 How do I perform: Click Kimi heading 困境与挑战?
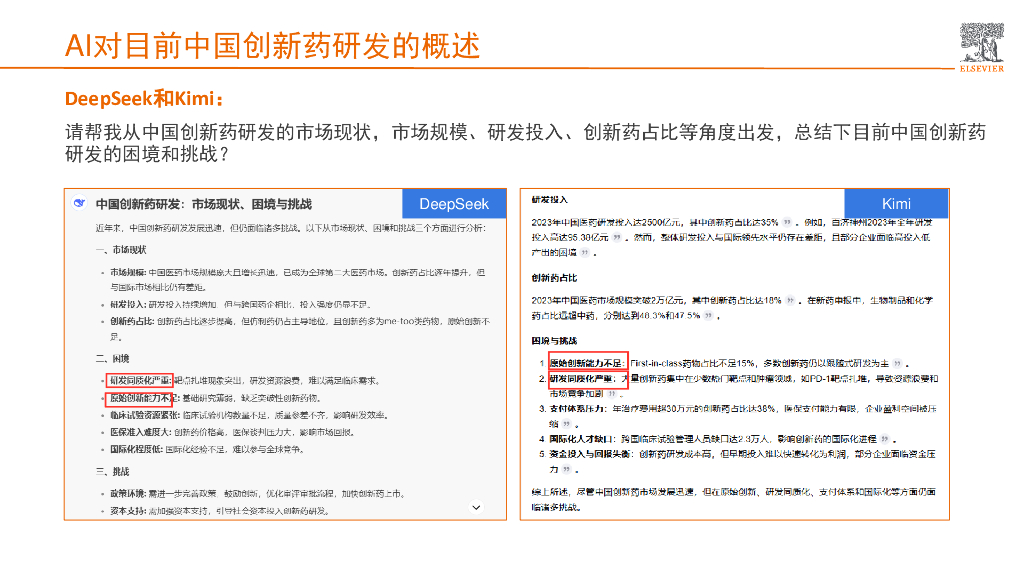(x=554, y=341)
